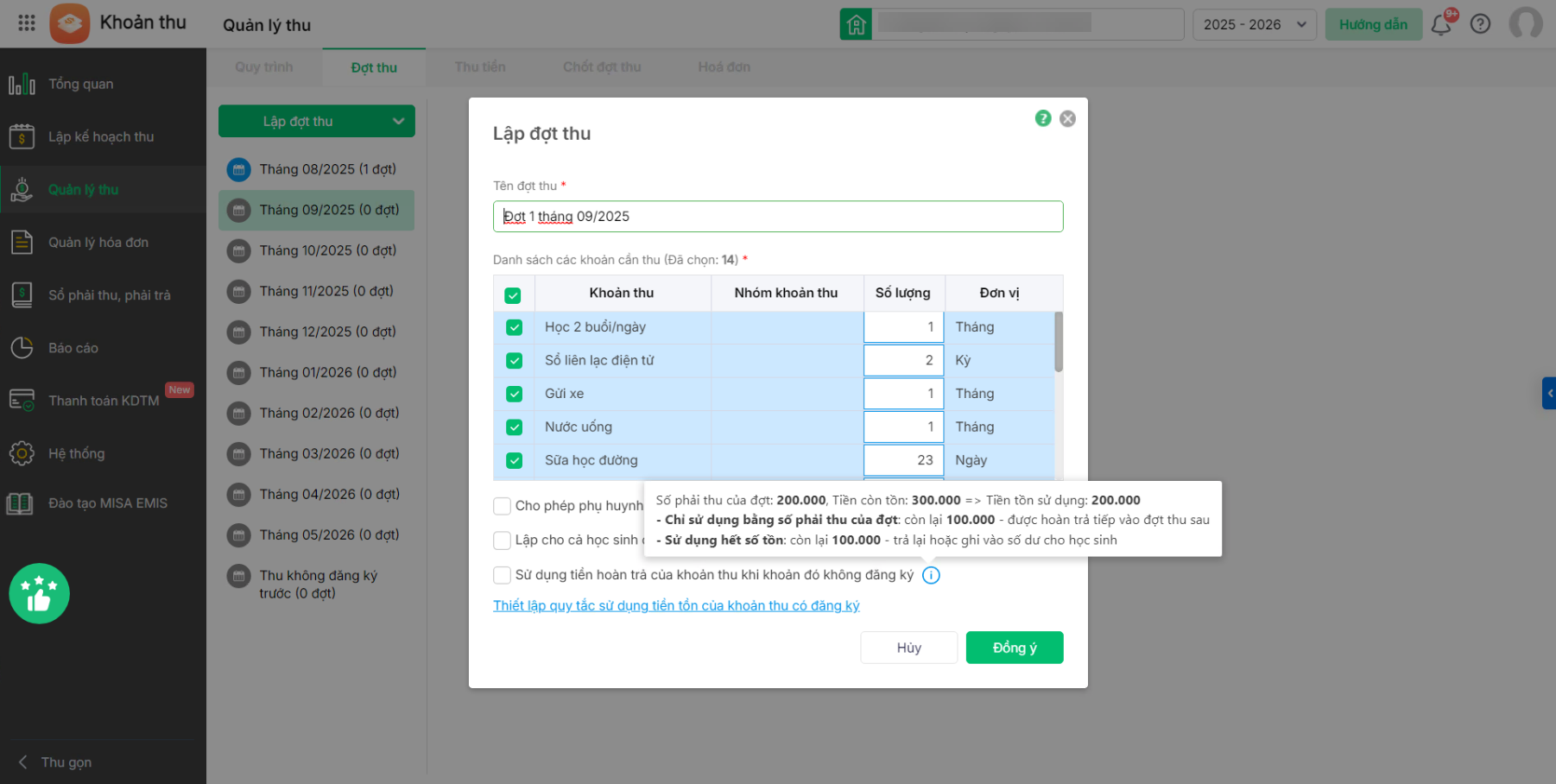Select Tháng 12/2025 (0 đợt) period
1556x784 pixels.
pos(317,332)
